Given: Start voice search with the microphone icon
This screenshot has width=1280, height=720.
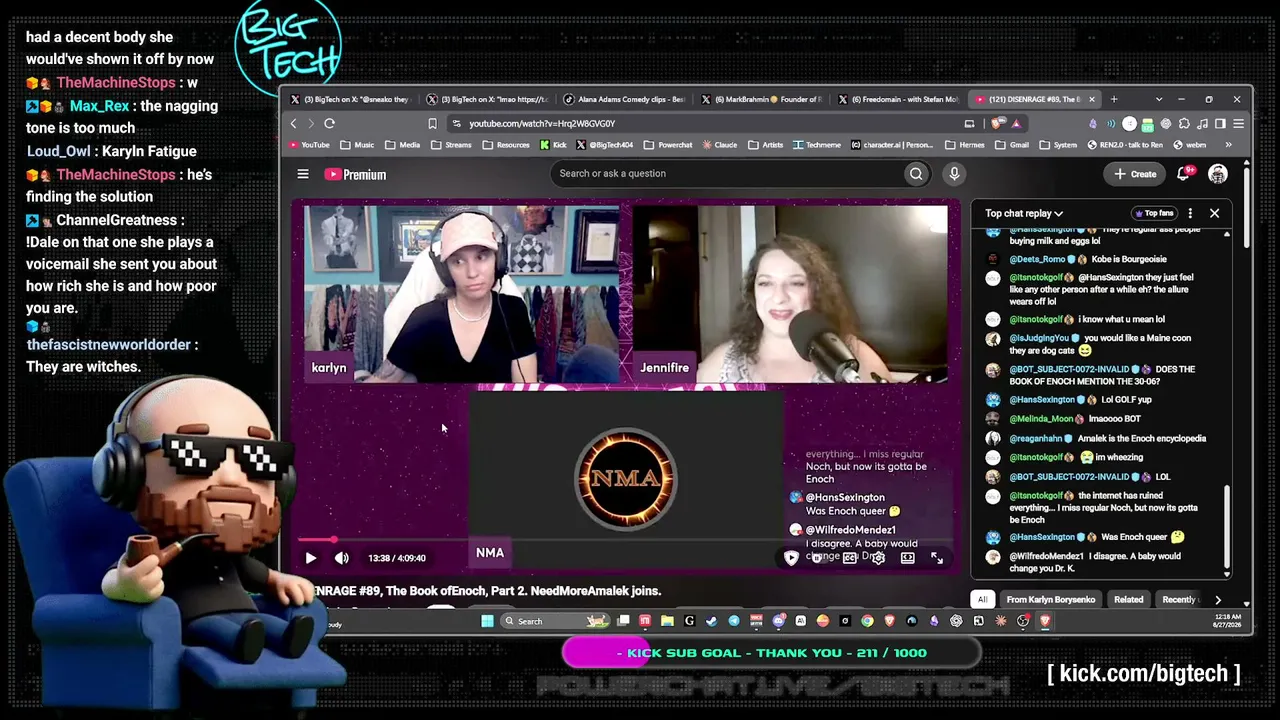Looking at the screenshot, I should pos(954,174).
